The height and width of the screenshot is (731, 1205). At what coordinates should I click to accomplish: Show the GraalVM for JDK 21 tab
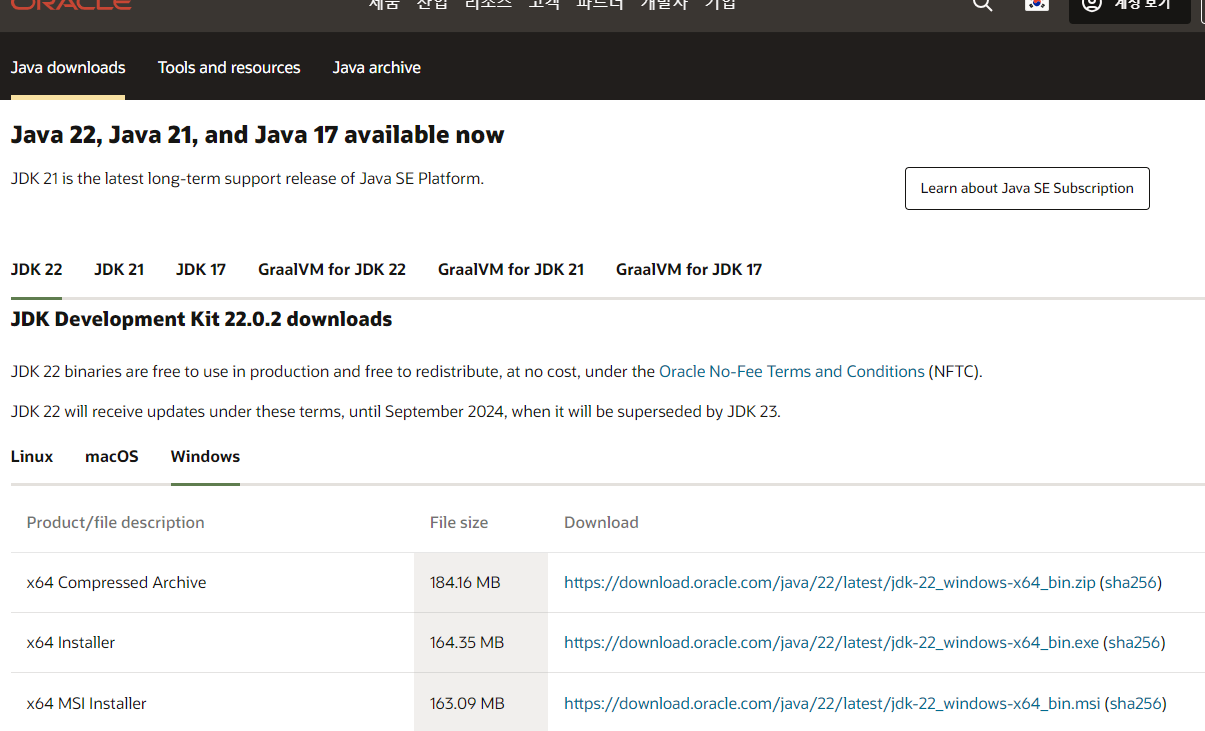[x=511, y=269]
